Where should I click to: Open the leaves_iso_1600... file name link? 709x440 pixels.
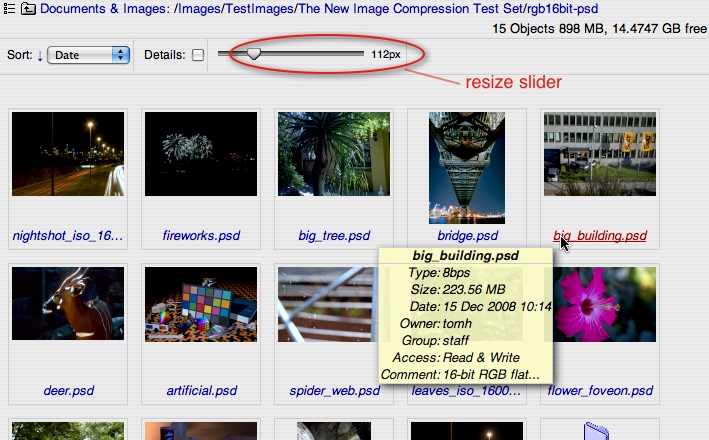tap(466, 391)
